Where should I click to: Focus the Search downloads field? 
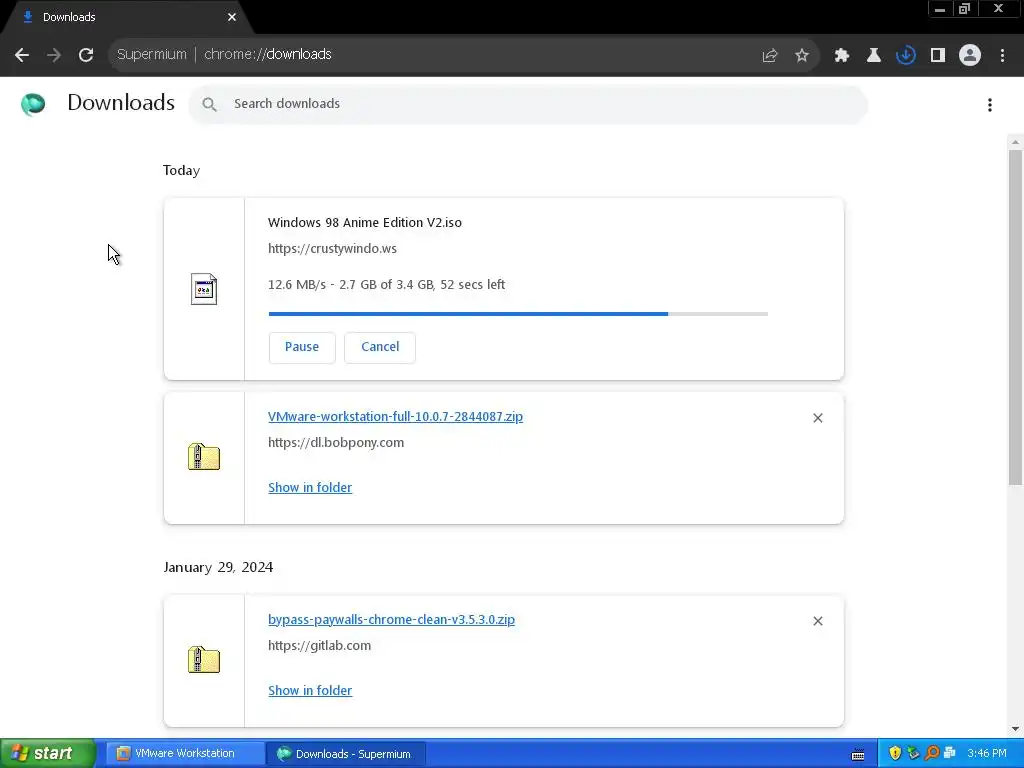click(x=528, y=104)
